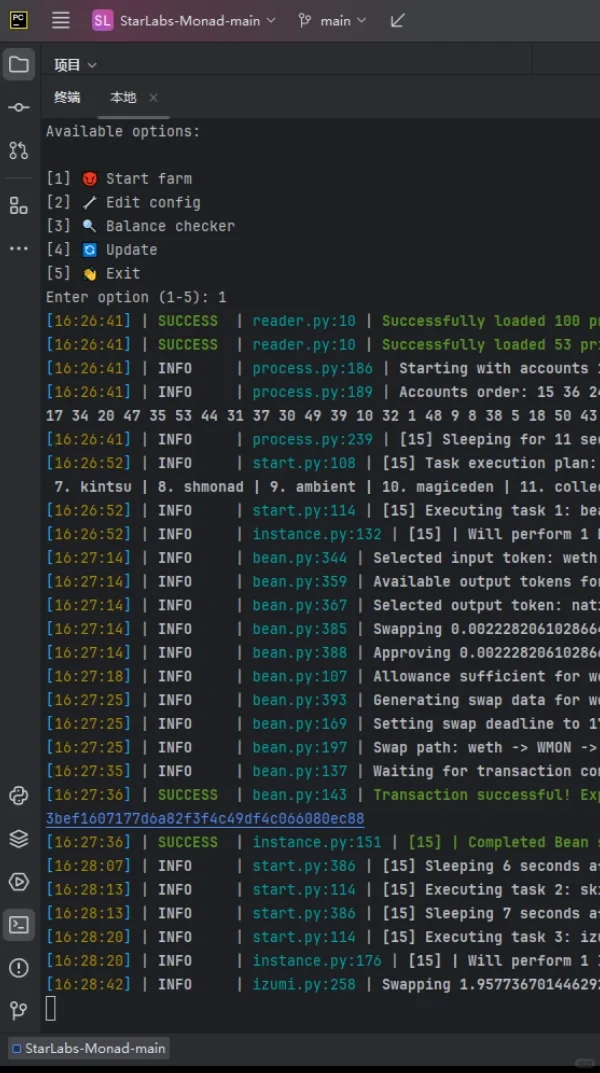Select the 终端 tab label
The image size is (600, 1073).
pyautogui.click(x=67, y=97)
